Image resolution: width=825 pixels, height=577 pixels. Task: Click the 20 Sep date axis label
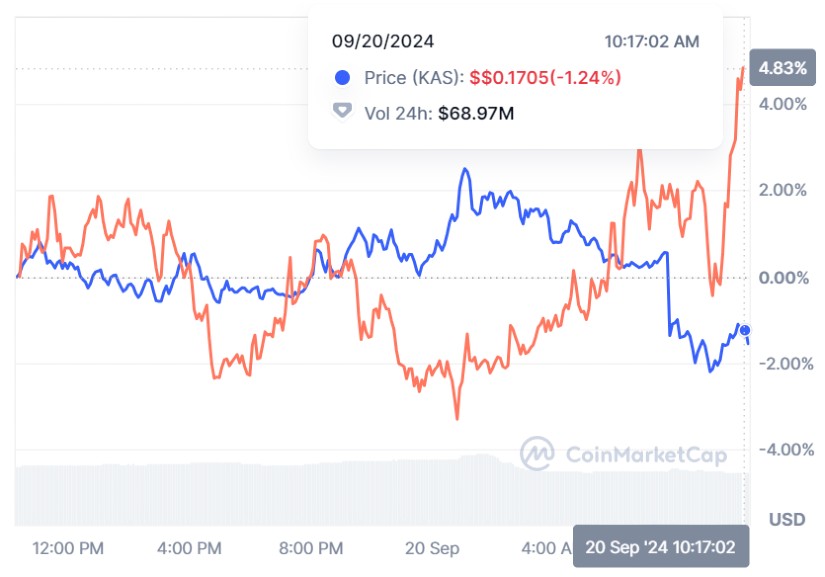(x=432, y=548)
